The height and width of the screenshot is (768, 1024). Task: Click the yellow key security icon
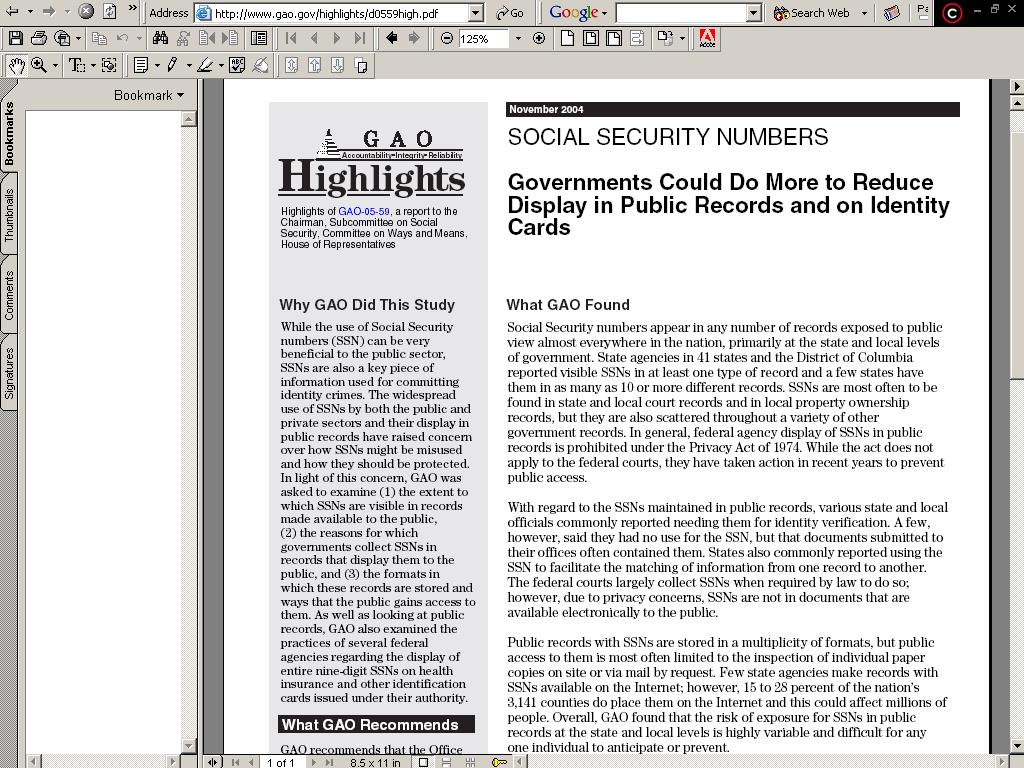(499, 762)
